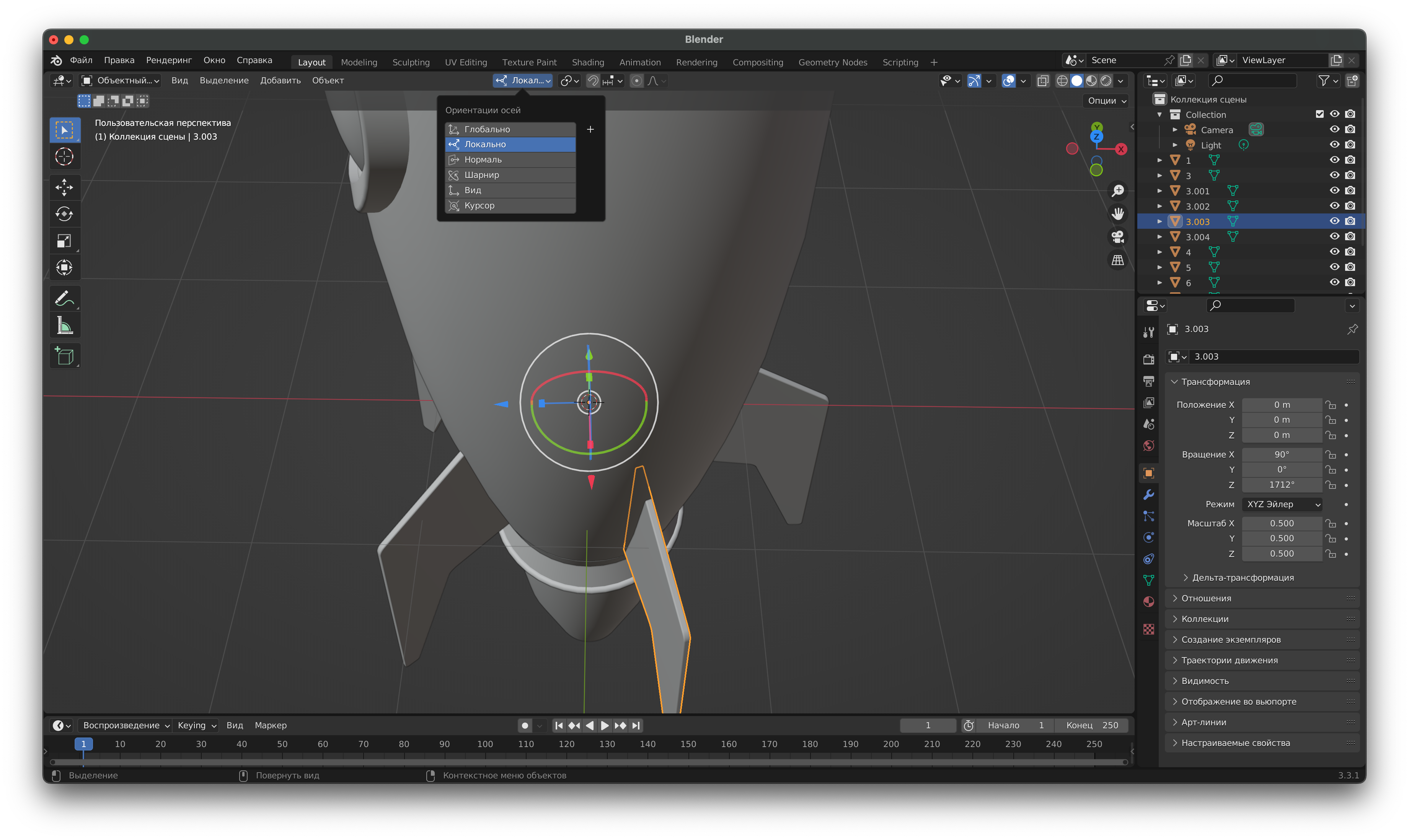1409x840 pixels.
Task: Select the Move tool in the toolbar
Action: tap(64, 187)
